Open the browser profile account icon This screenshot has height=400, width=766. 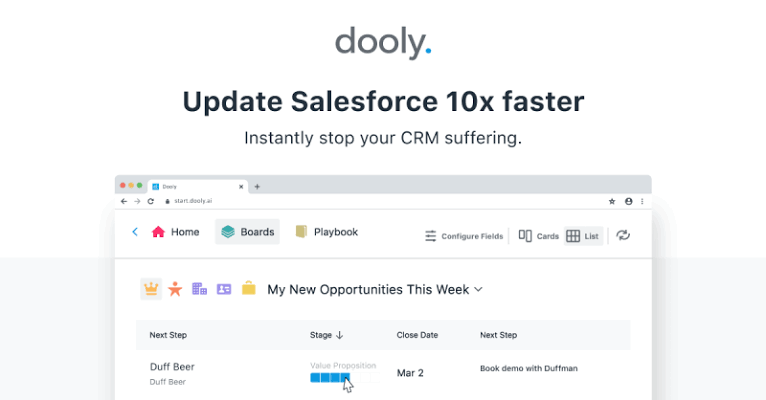[x=629, y=201]
